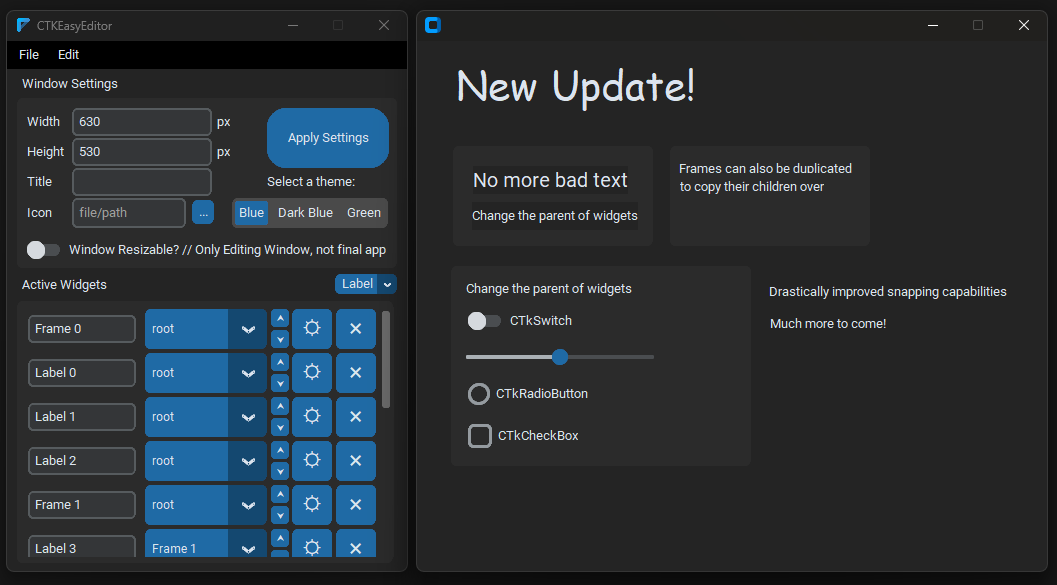Check the CTkCheckBox in preview window

[x=479, y=436]
